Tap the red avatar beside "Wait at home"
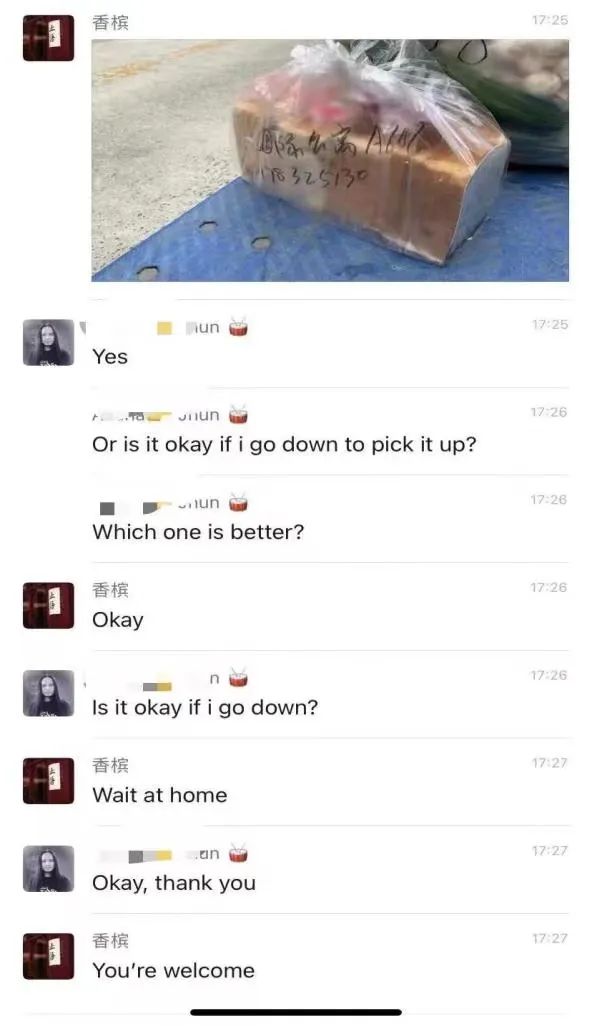The width and height of the screenshot is (592, 1026). [x=48, y=781]
